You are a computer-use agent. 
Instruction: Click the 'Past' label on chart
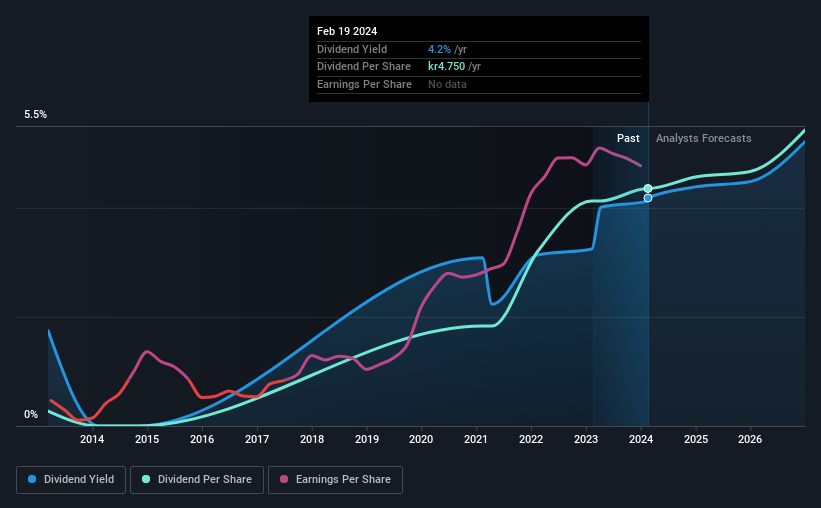click(x=628, y=138)
